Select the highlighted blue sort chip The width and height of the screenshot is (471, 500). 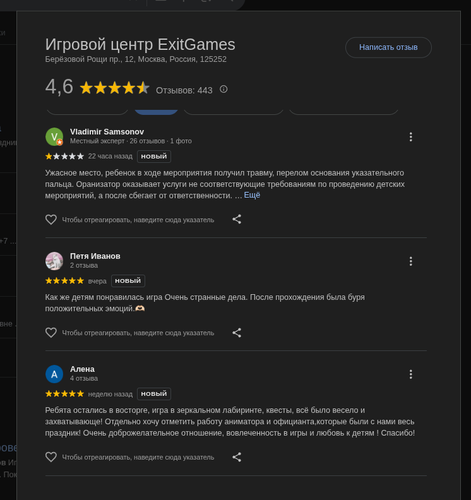pos(156,112)
